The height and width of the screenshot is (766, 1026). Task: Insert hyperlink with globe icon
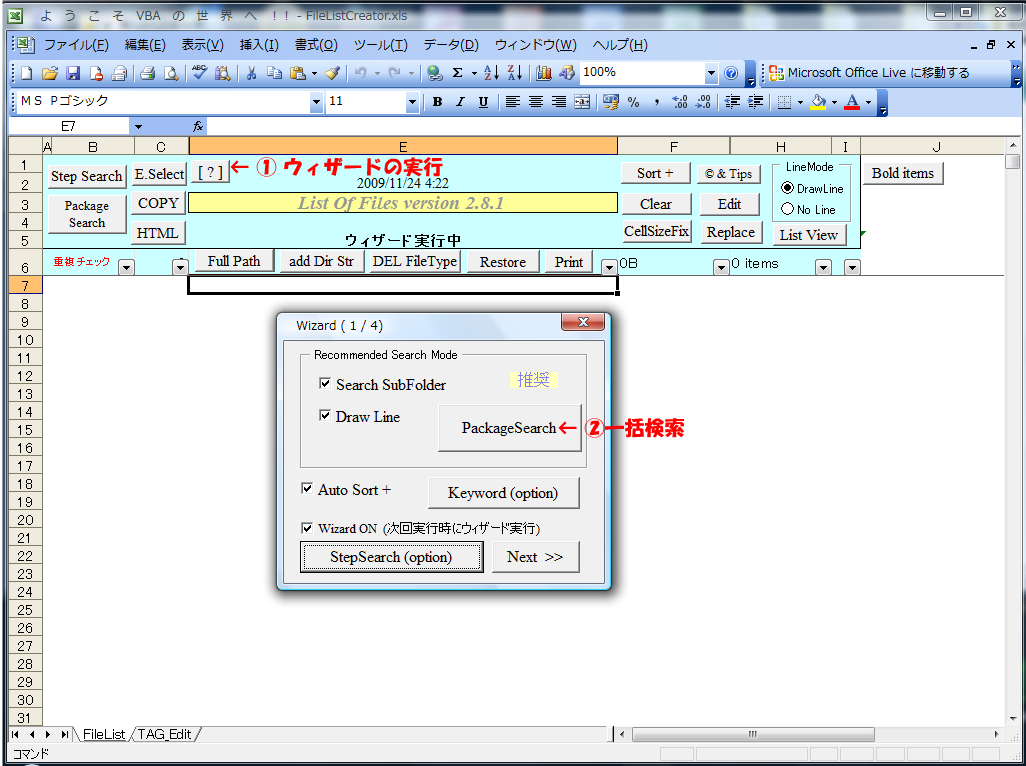click(434, 74)
